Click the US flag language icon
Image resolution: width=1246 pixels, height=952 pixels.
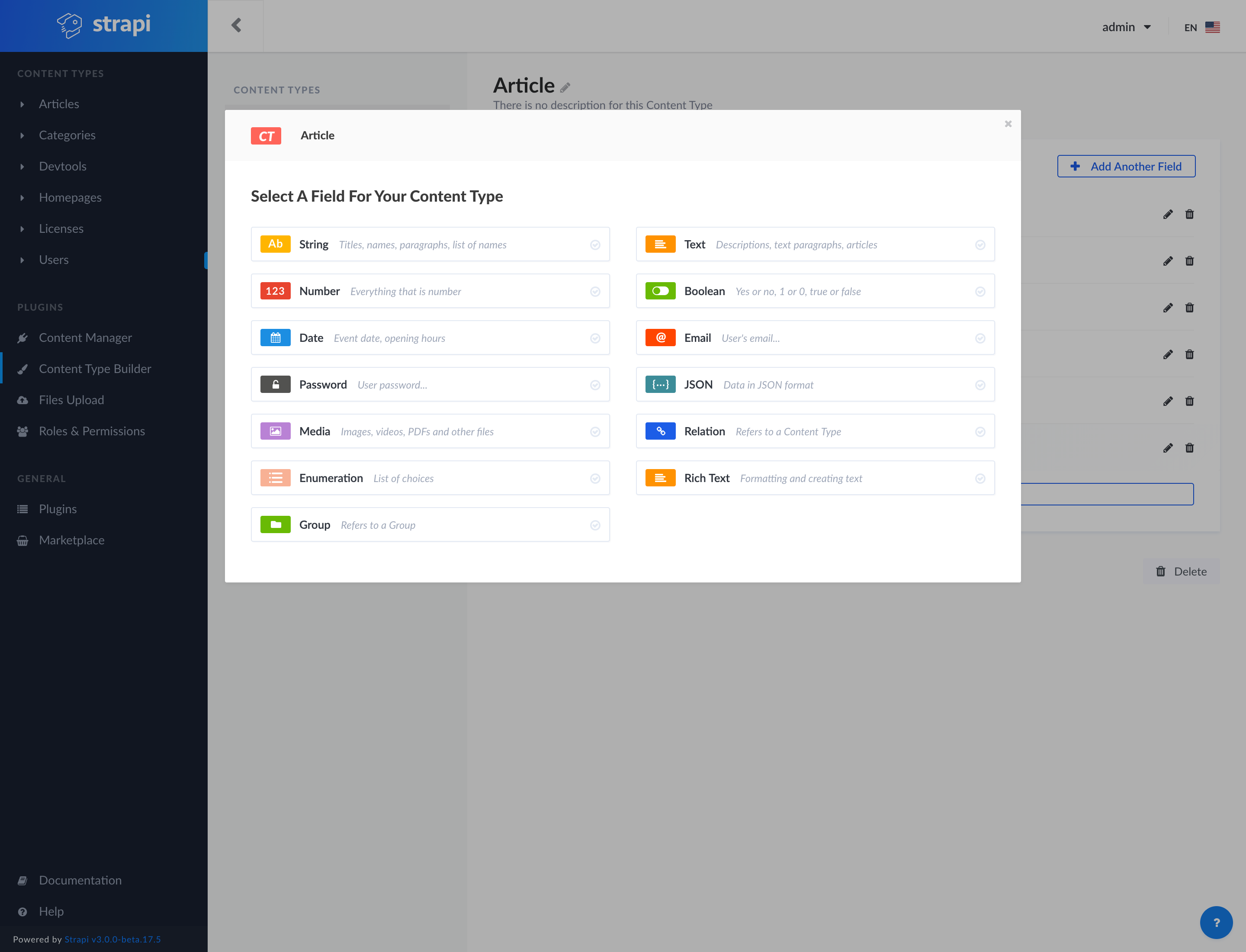[x=1213, y=27]
